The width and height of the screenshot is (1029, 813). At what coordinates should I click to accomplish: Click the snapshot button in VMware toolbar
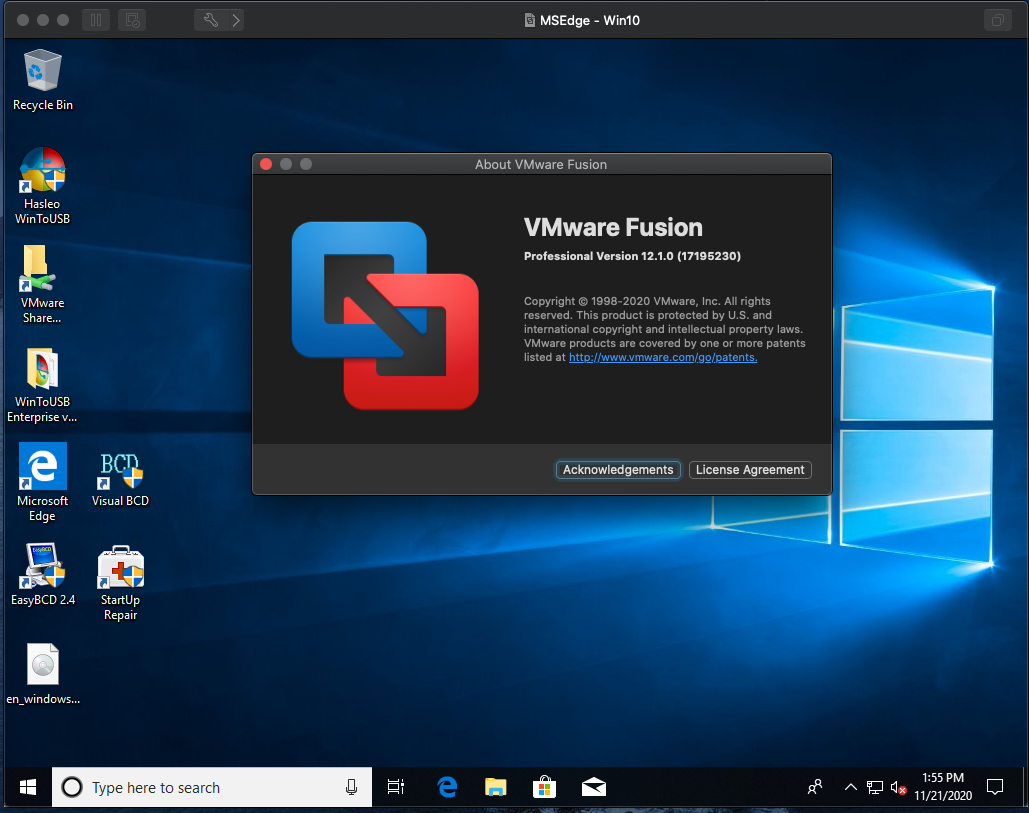coord(132,20)
